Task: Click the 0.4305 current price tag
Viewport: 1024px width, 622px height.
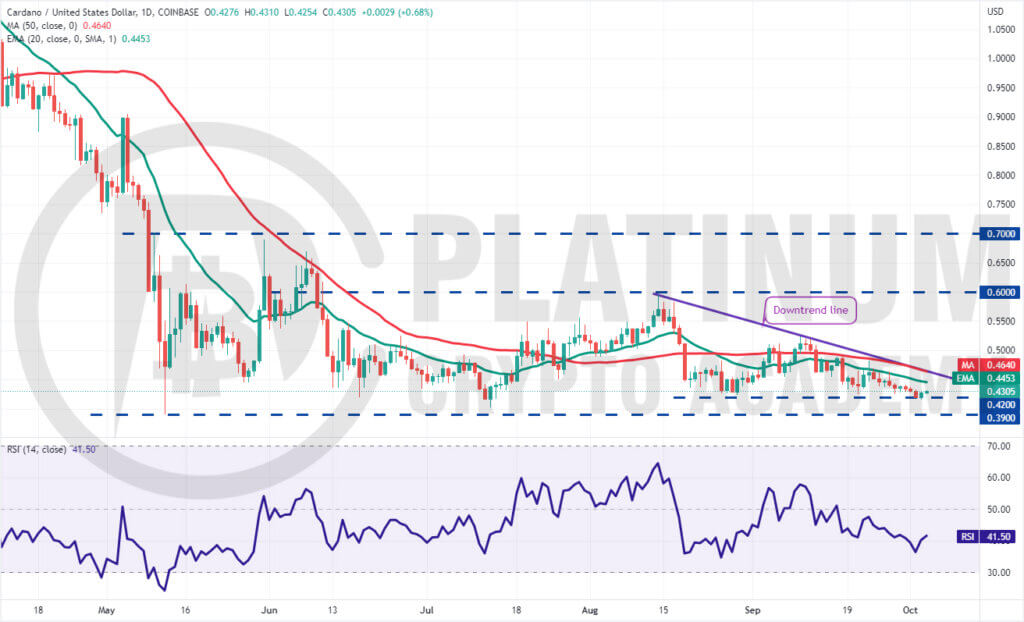Action: point(1000,391)
